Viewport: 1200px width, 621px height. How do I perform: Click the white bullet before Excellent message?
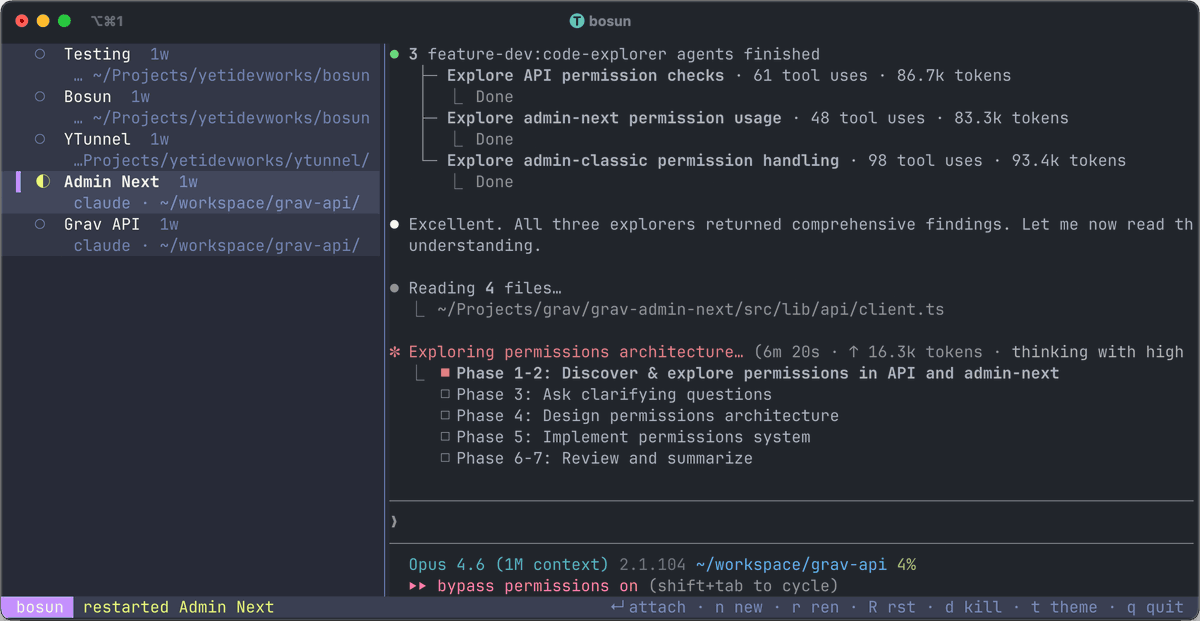coord(395,225)
